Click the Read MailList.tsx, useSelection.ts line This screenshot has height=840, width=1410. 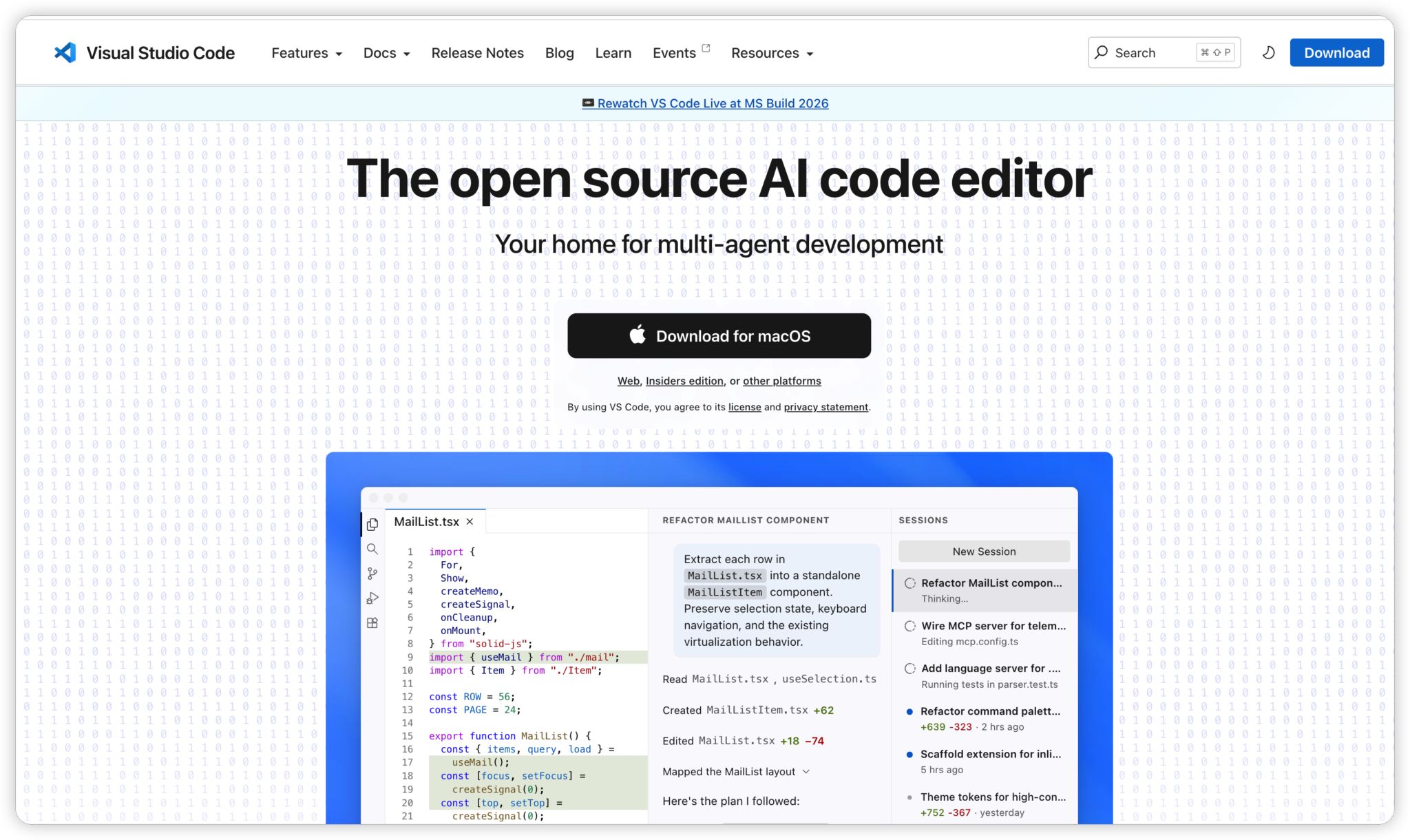[x=769, y=679]
